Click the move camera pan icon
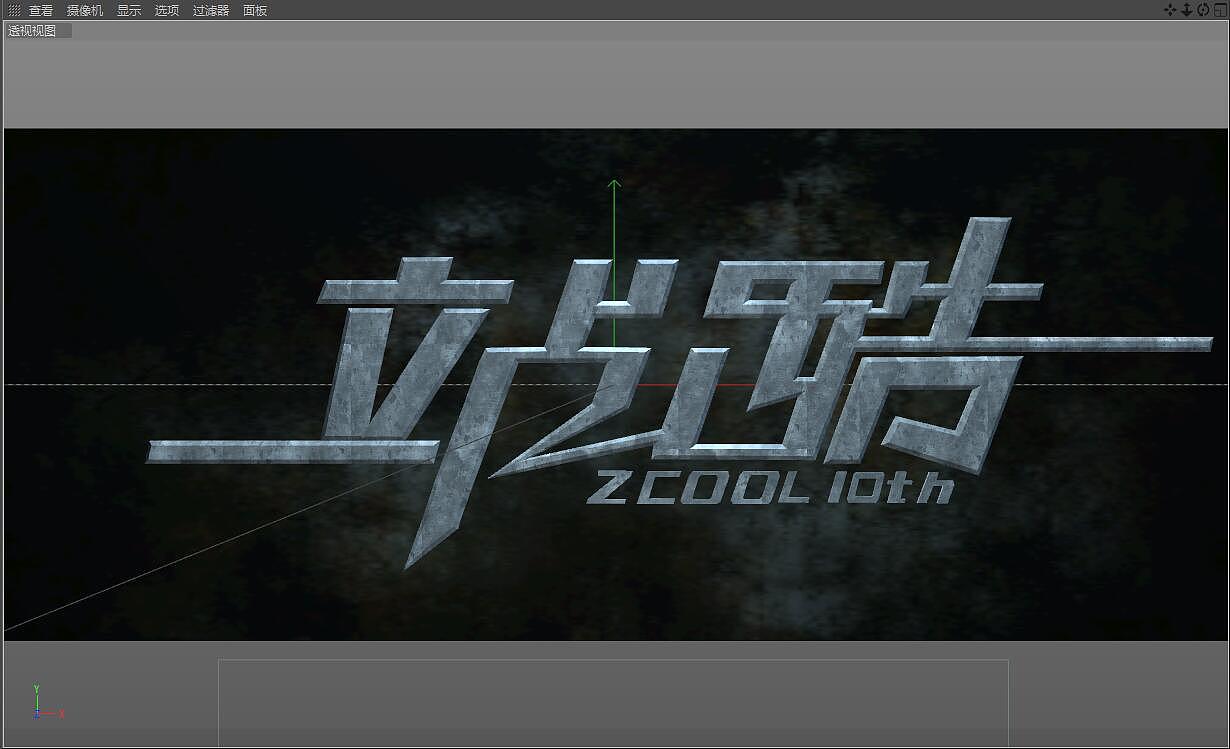The height and width of the screenshot is (749, 1230). 1170,9
